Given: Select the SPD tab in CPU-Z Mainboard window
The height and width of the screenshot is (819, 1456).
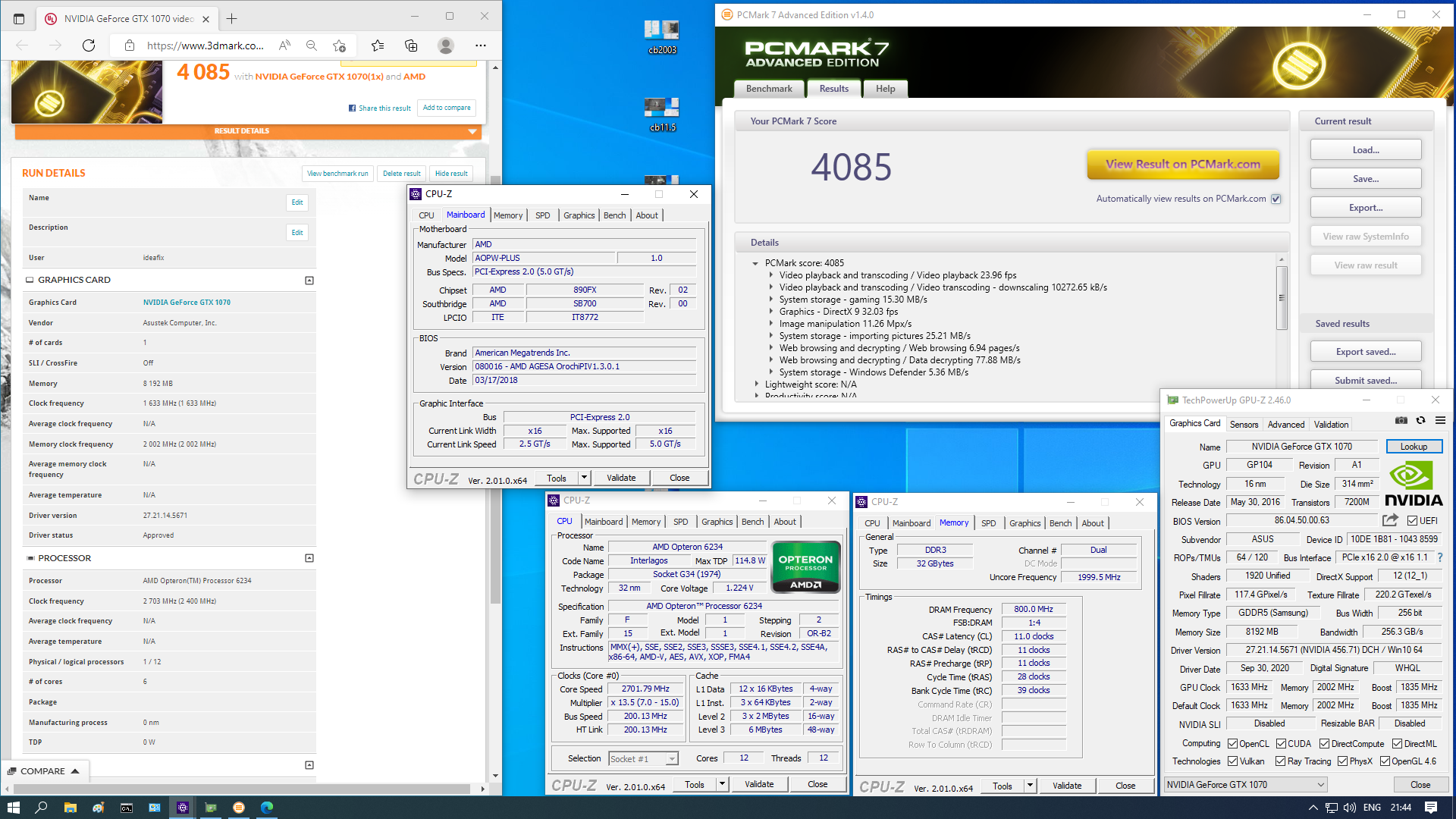Looking at the screenshot, I should tap(543, 215).
